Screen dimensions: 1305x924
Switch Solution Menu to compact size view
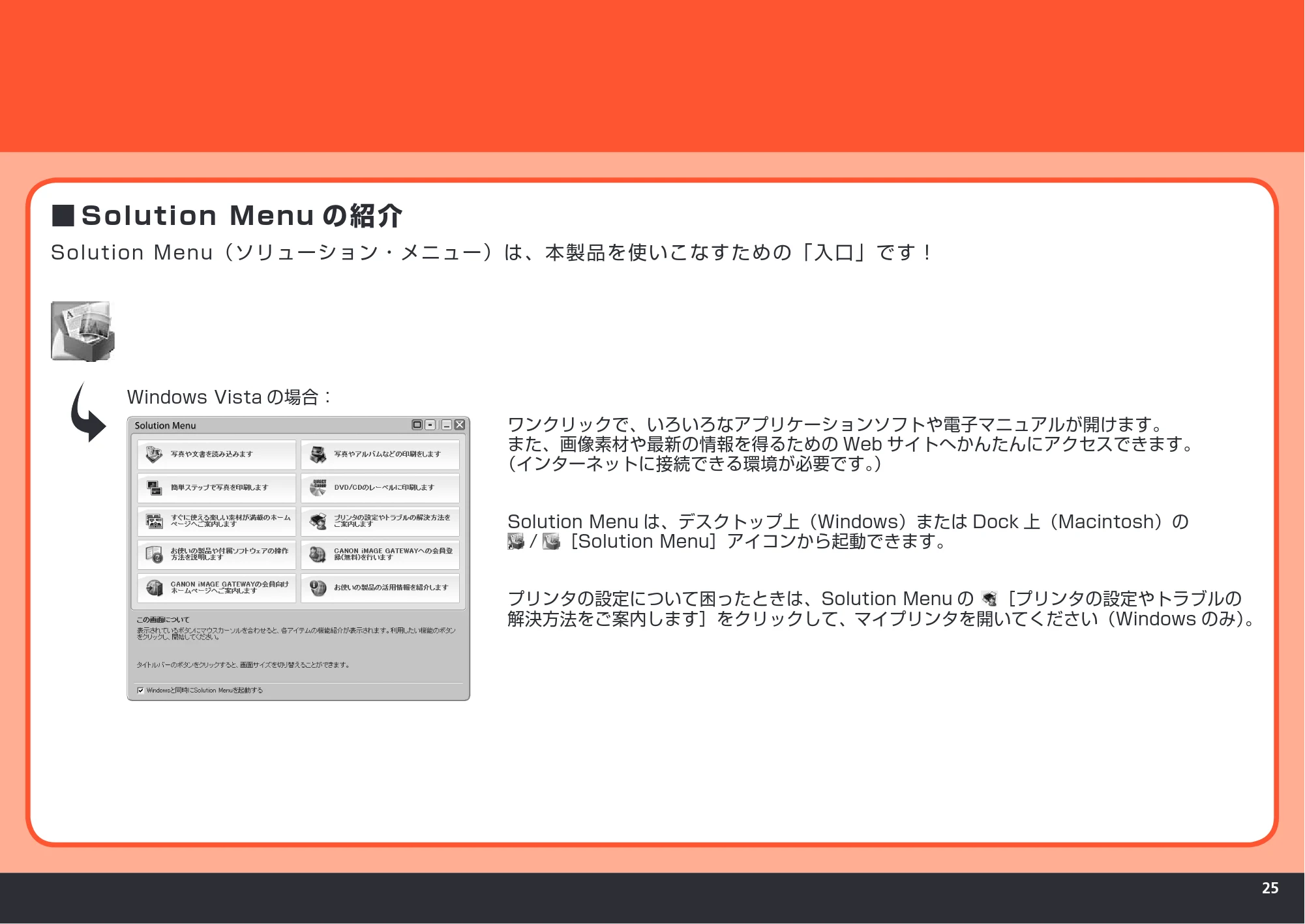[430, 425]
